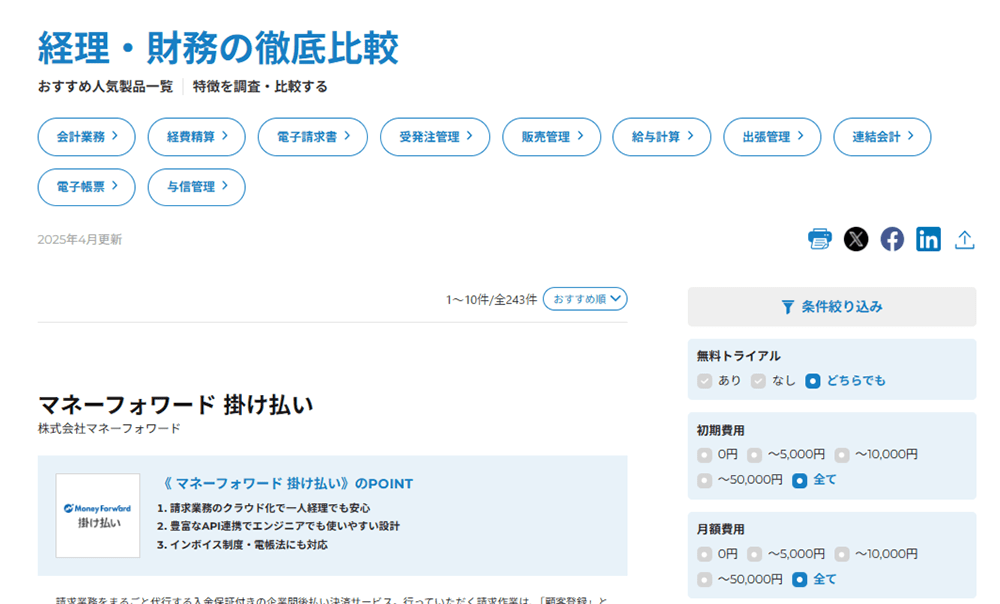Click the 2025年4月更新 date text

click(x=80, y=240)
